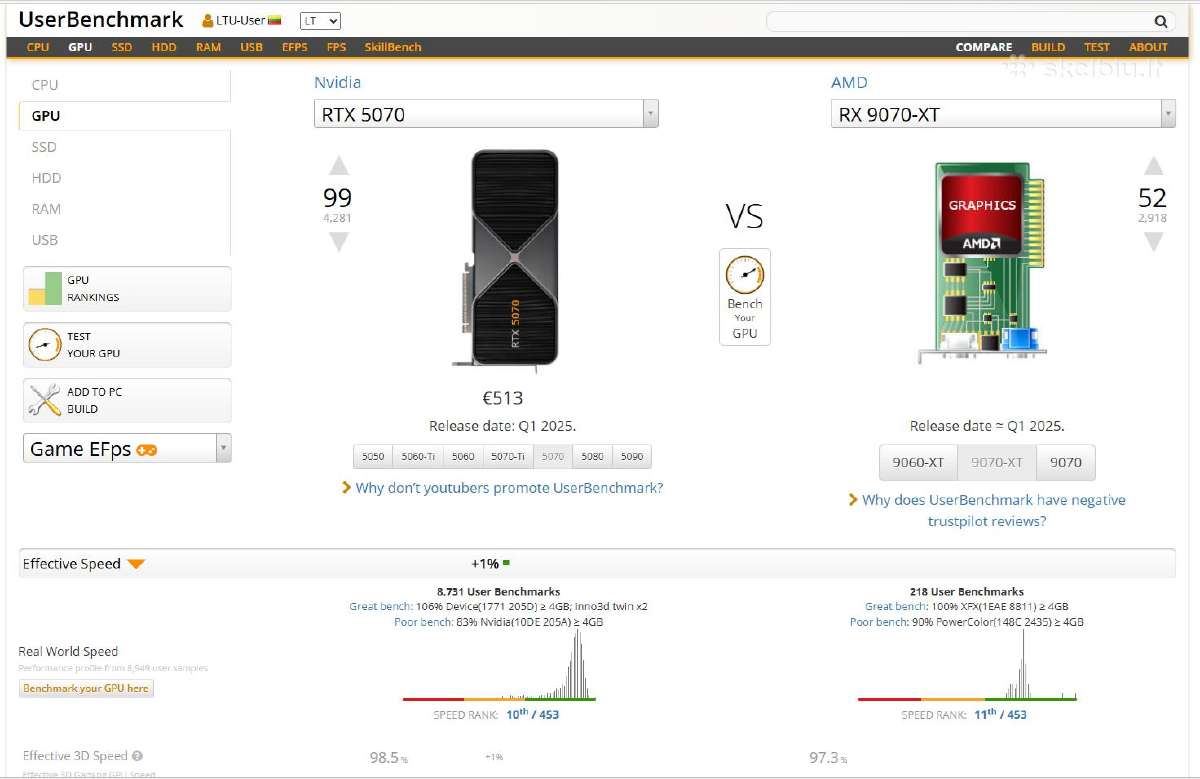Click the AMD brand link
This screenshot has width=1200, height=779.
click(x=849, y=82)
